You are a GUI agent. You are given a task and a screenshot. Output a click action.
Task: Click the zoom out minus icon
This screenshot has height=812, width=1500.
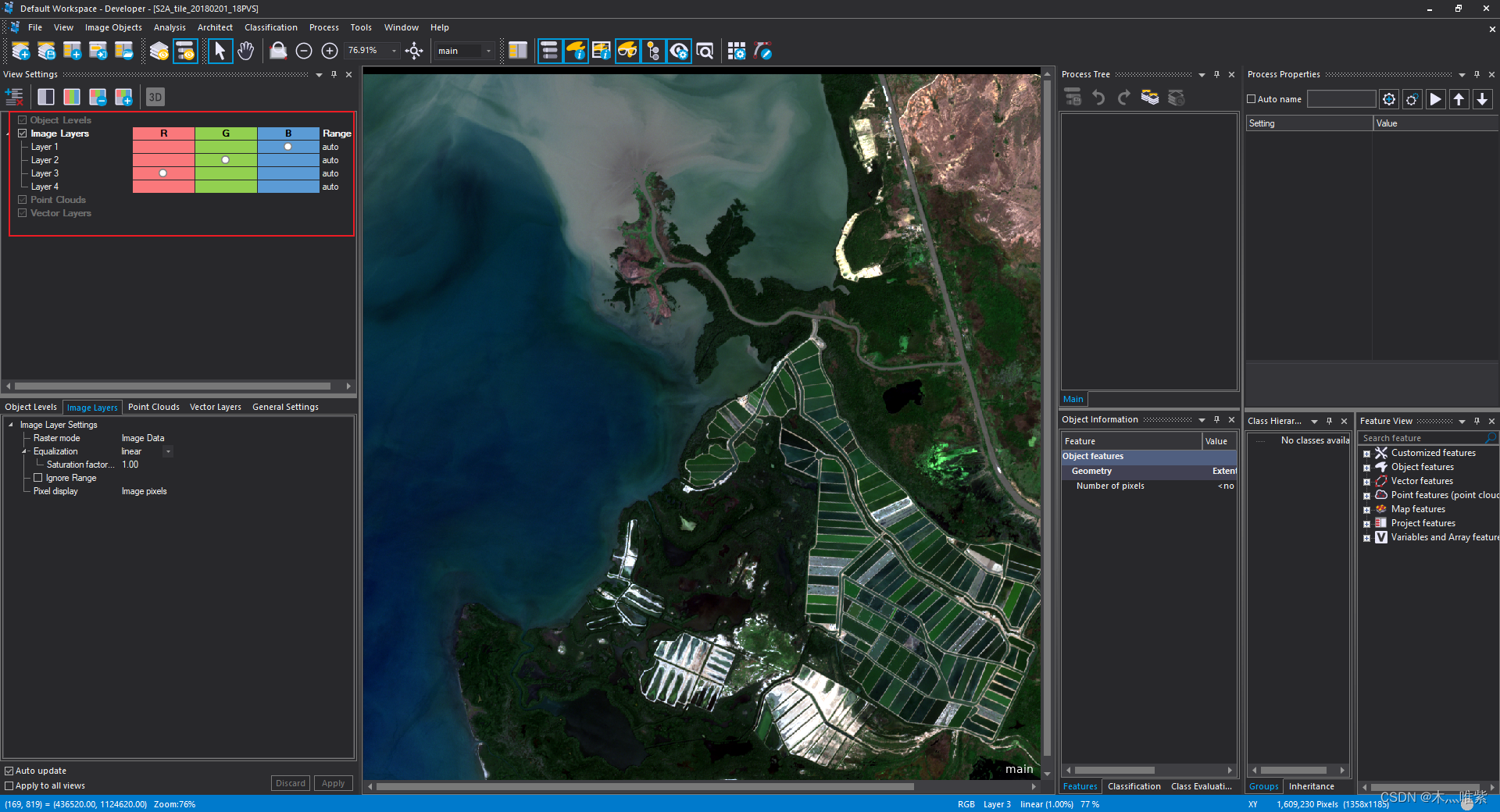coord(304,52)
